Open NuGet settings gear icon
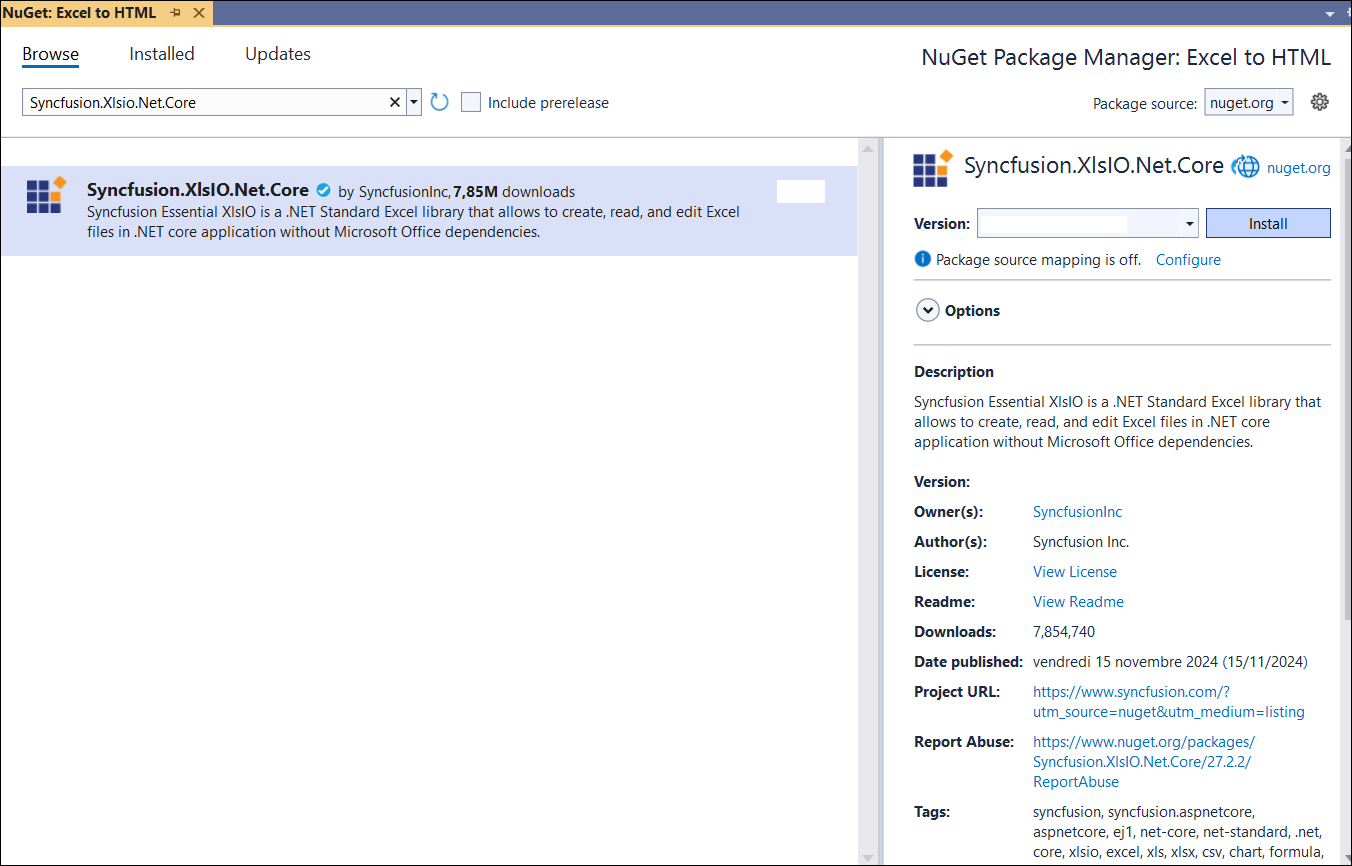Screen dimensions: 1352x866 [1319, 102]
